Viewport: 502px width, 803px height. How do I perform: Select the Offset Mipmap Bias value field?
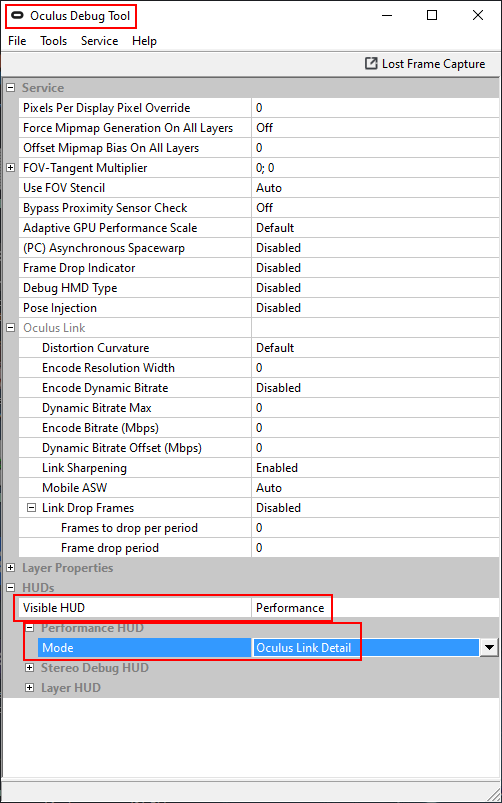[375, 147]
